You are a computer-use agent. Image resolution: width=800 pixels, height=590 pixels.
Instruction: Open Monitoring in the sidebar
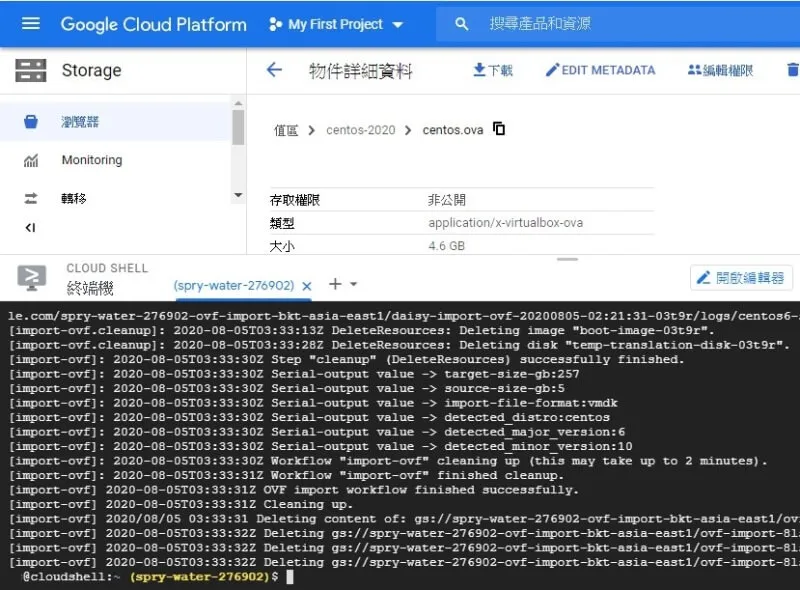point(91,160)
